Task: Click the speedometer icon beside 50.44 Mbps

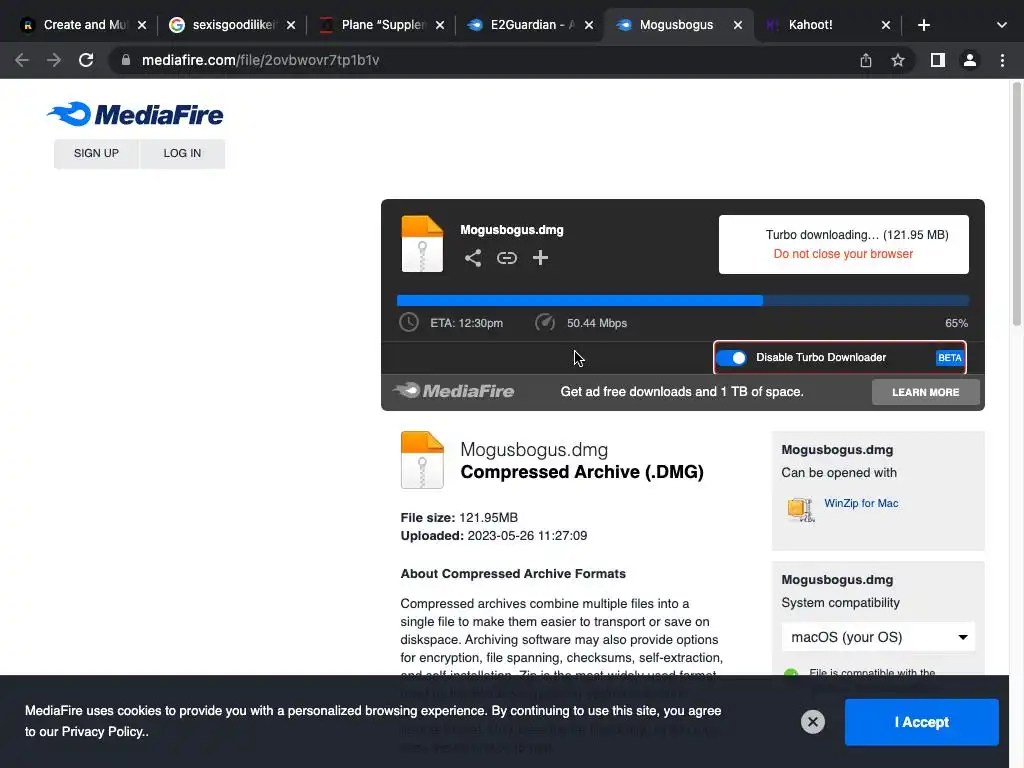Action: 545,322
